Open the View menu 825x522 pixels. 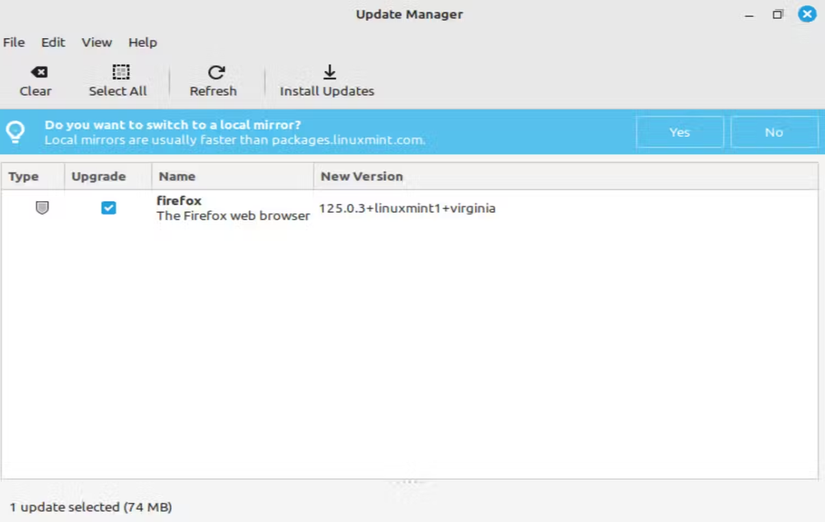coord(96,42)
